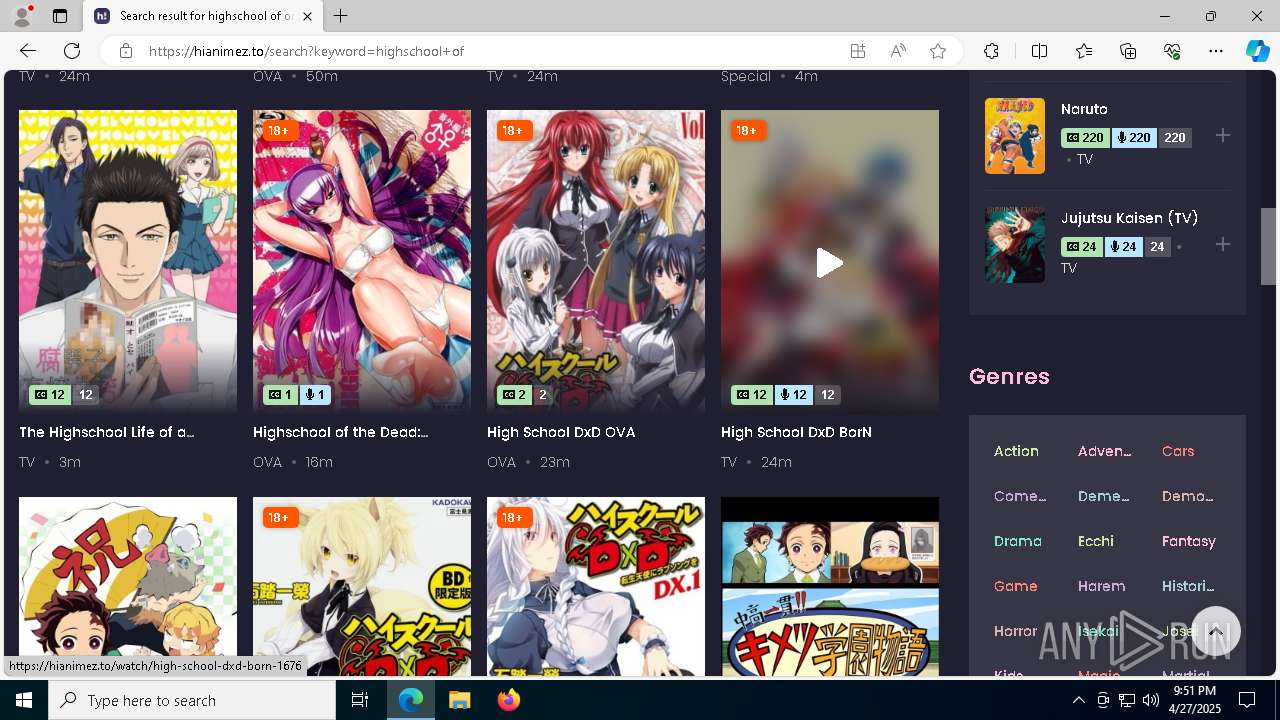Viewport: 1280px width, 720px height.
Task: Click scroll-to-top arrow button
Action: click(1216, 631)
